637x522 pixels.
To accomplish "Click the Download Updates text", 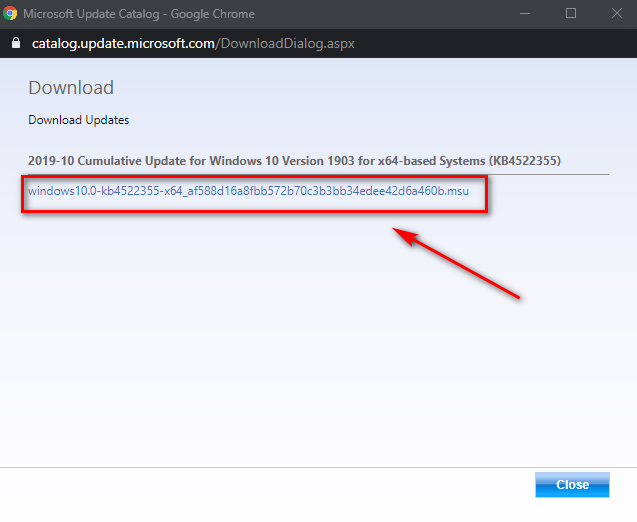I will tap(78, 120).
